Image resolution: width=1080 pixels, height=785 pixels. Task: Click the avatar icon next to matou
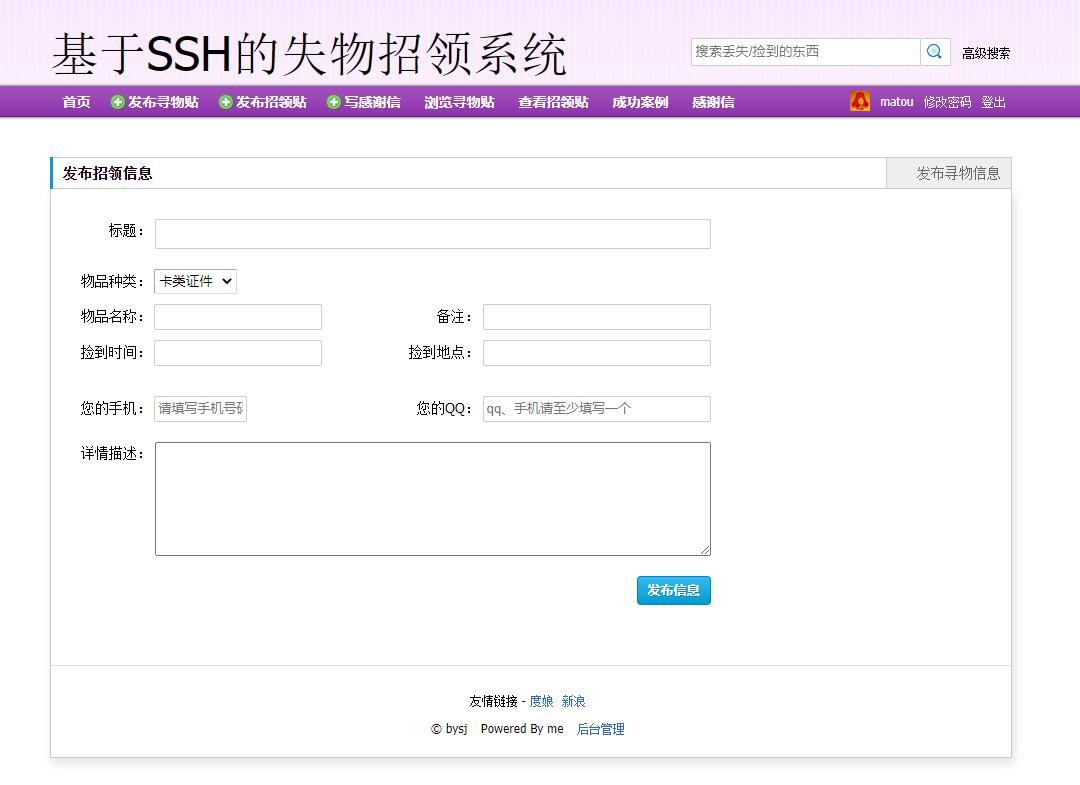coord(859,101)
